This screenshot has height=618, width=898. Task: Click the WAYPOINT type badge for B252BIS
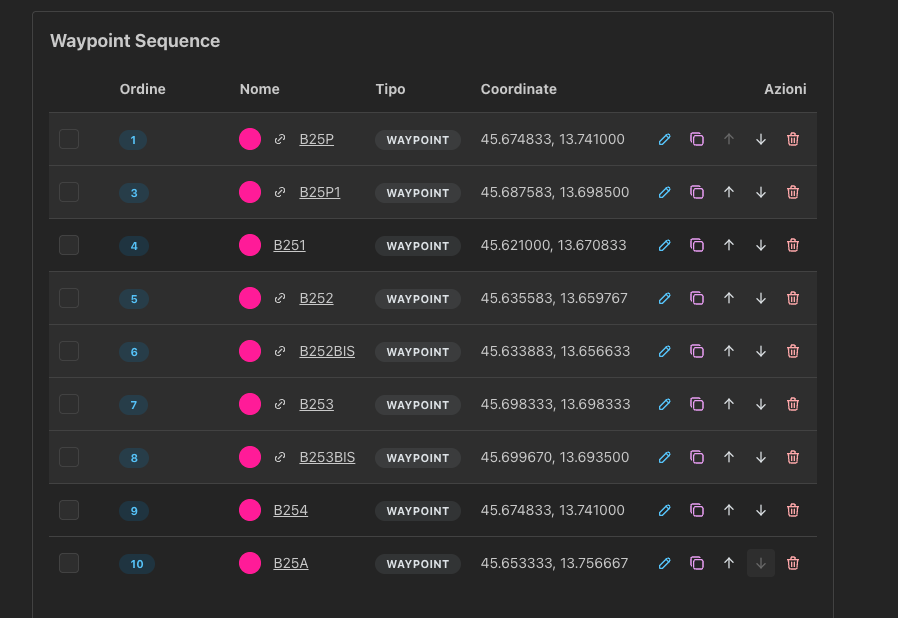point(418,352)
